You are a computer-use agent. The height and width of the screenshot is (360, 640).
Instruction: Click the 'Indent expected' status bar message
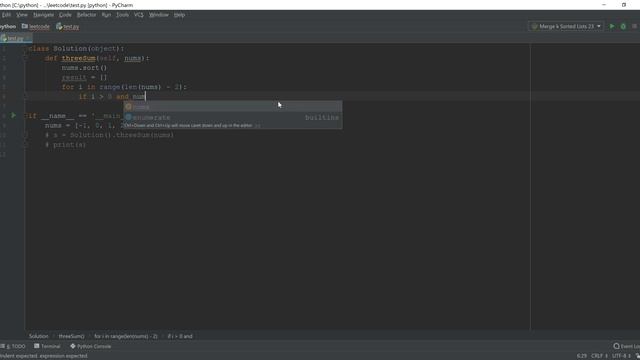tap(44, 356)
